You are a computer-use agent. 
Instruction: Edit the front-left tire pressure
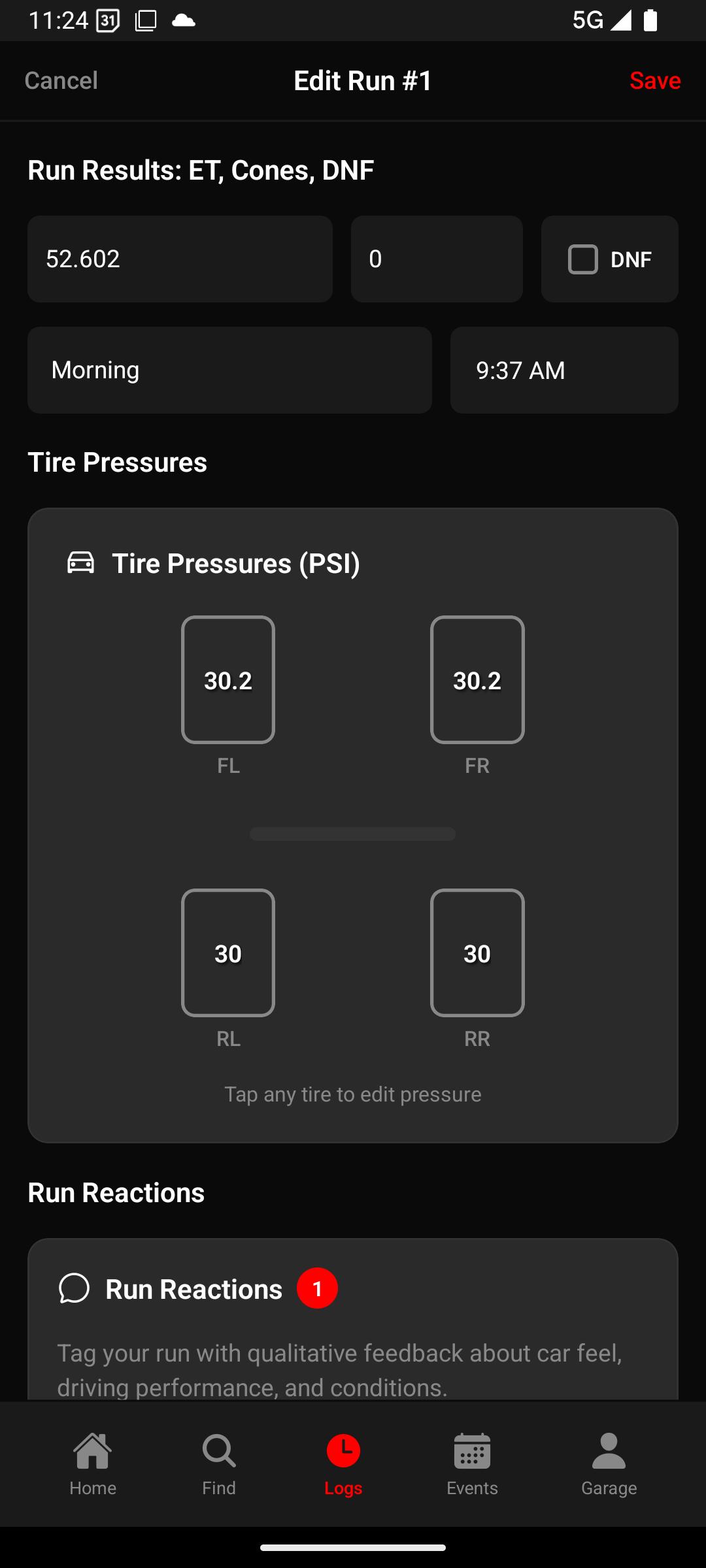click(228, 679)
